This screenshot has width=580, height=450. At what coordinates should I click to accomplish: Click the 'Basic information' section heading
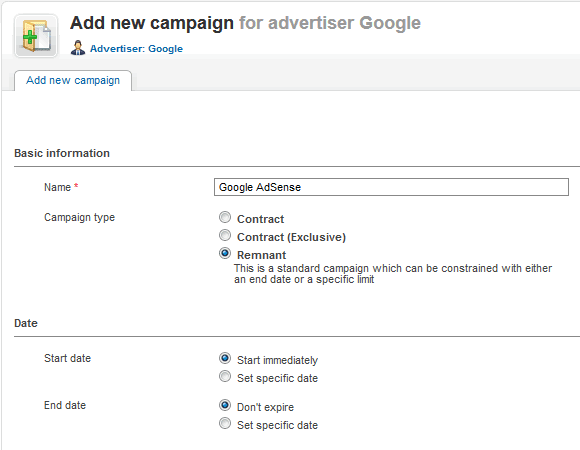(x=62, y=153)
